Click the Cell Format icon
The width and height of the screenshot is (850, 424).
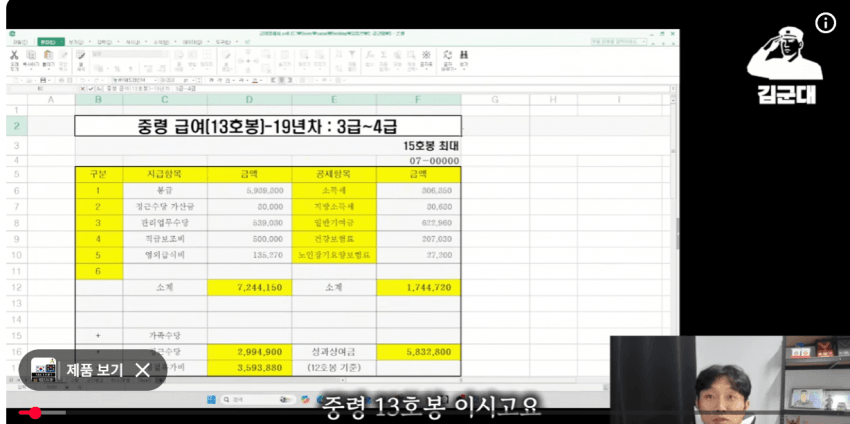click(81, 55)
